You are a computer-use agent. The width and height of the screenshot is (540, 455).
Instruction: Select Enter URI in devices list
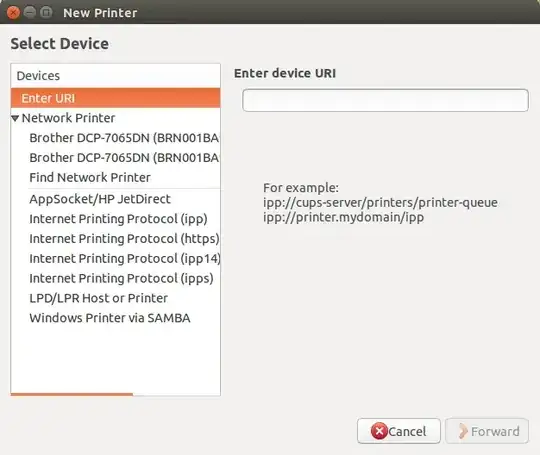pos(115,98)
